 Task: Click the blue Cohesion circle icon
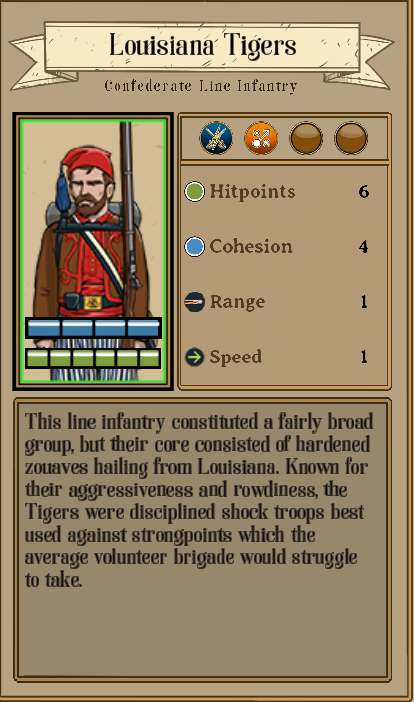point(194,246)
